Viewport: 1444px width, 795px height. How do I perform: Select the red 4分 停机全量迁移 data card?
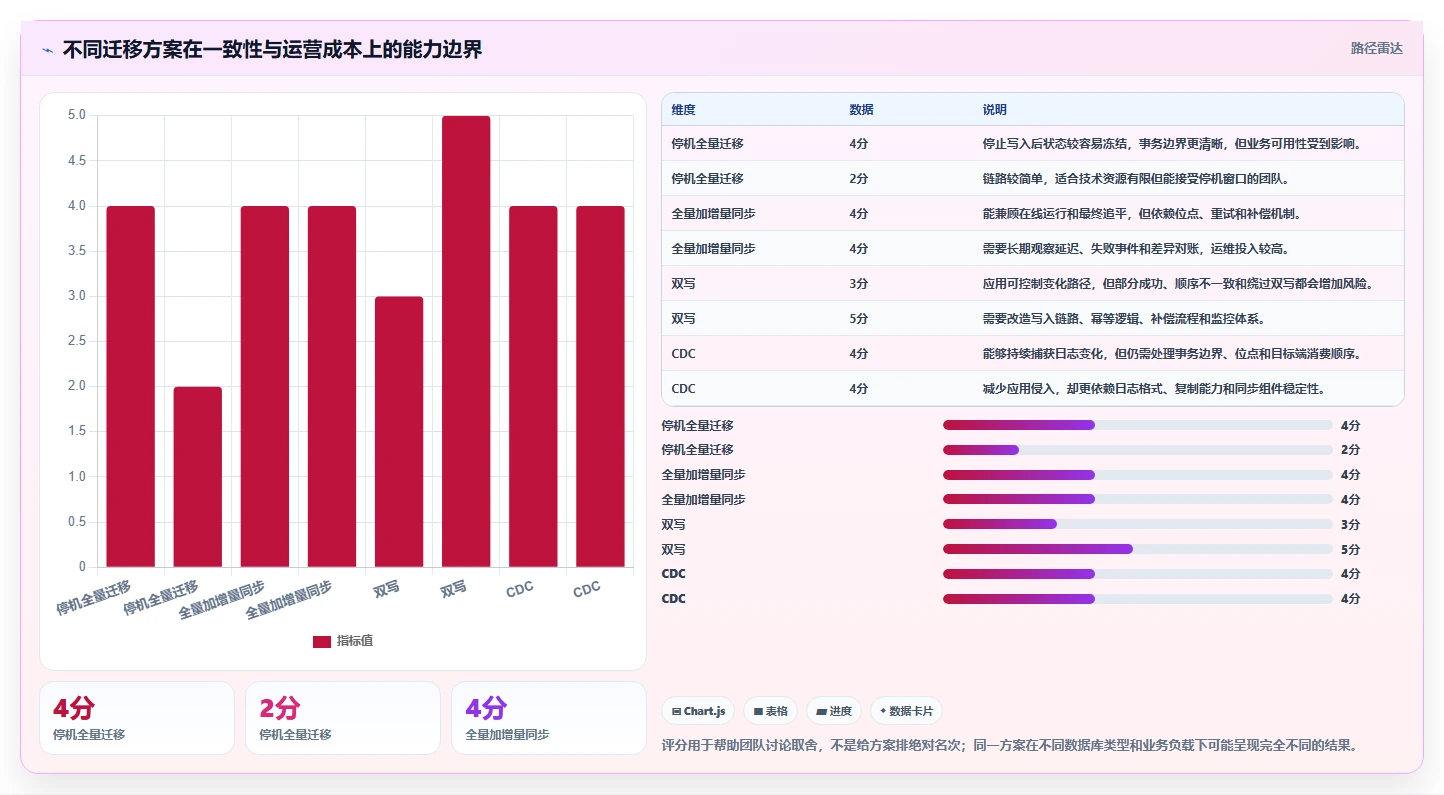coord(137,718)
